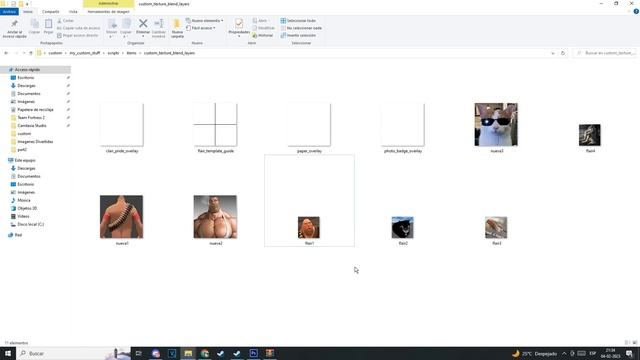640x360 pixels.
Task: Open Imágenes Divertidas folder in sidebar
Action: pyautogui.click(x=35, y=142)
